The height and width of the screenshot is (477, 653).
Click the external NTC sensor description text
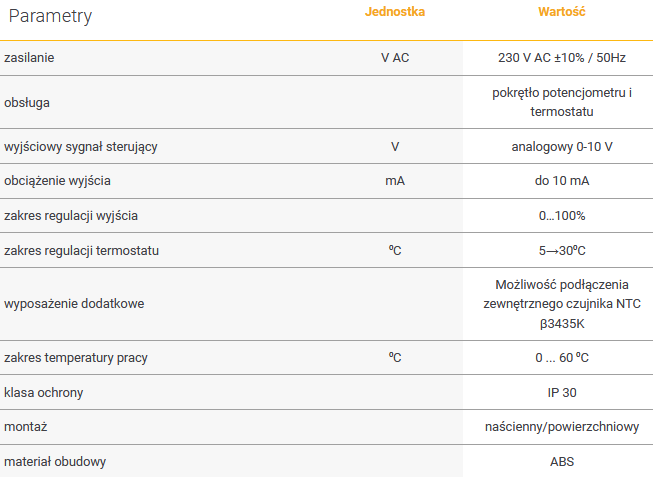point(561,304)
